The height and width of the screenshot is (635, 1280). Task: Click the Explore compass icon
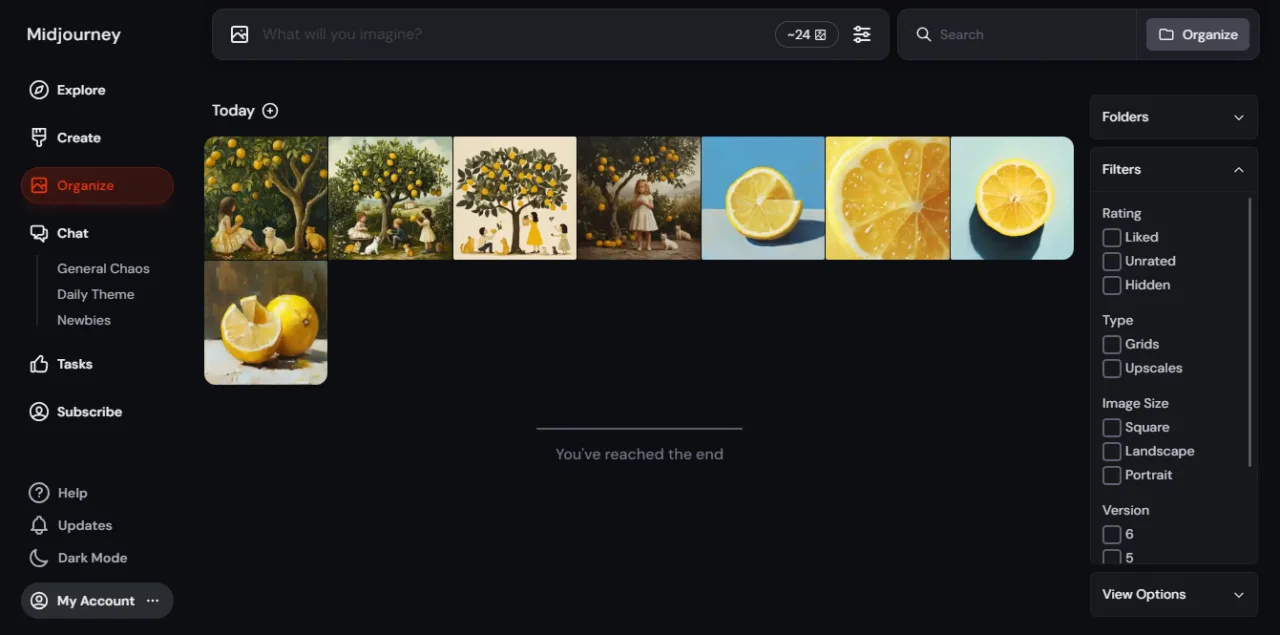point(39,90)
